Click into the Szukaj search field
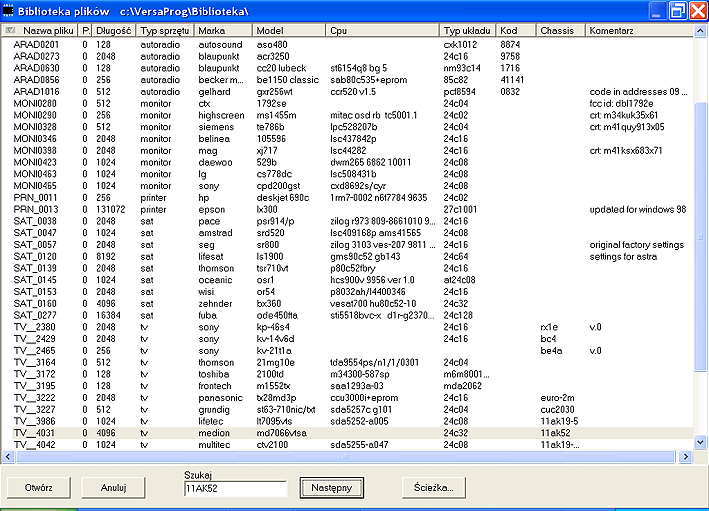This screenshot has height=511, width=709. (236, 488)
